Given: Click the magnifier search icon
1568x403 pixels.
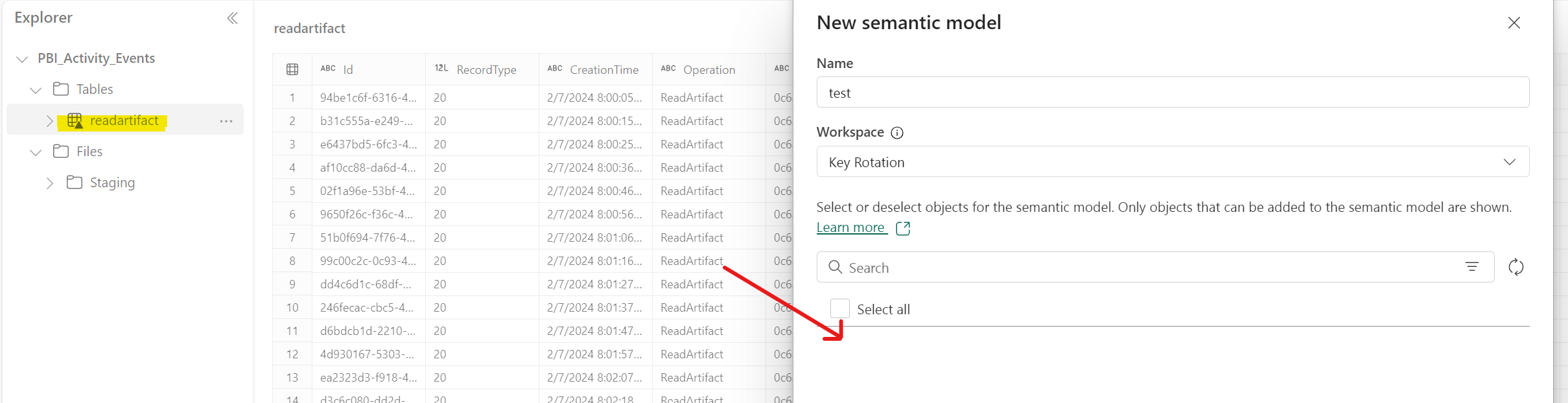Looking at the screenshot, I should coord(836,267).
